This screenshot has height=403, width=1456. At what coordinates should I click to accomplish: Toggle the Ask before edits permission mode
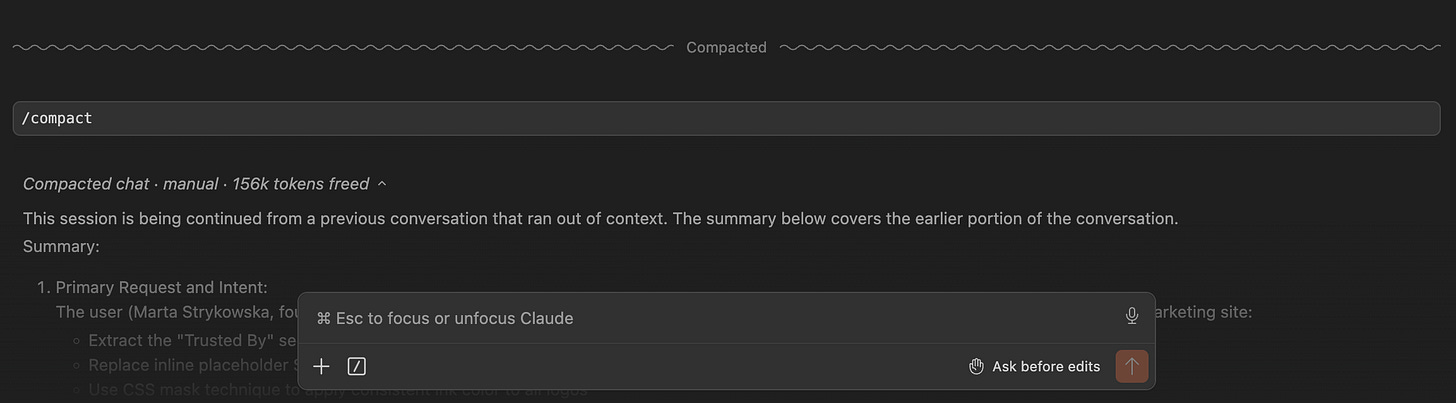[1035, 366]
